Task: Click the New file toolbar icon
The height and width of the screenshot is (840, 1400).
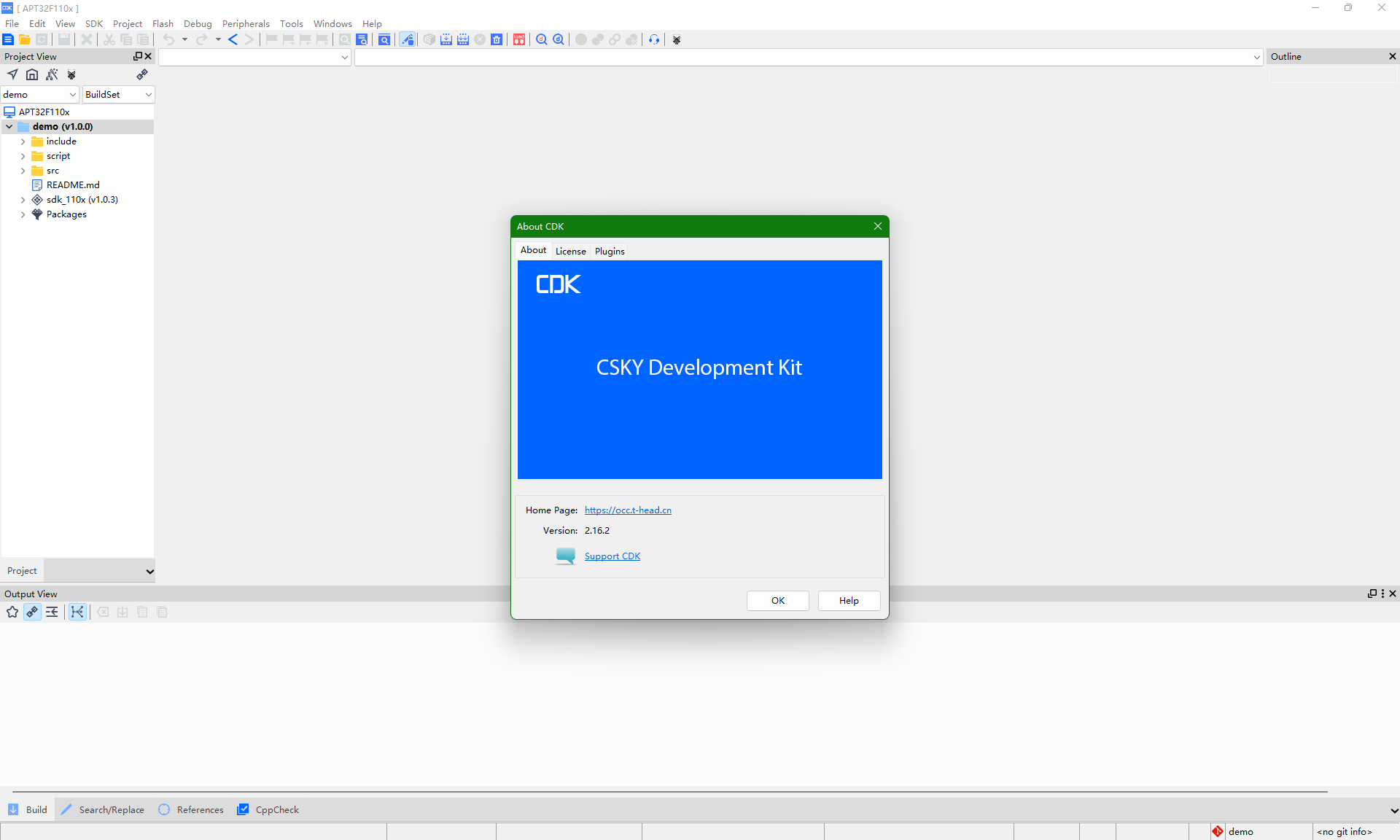Action: (x=8, y=39)
